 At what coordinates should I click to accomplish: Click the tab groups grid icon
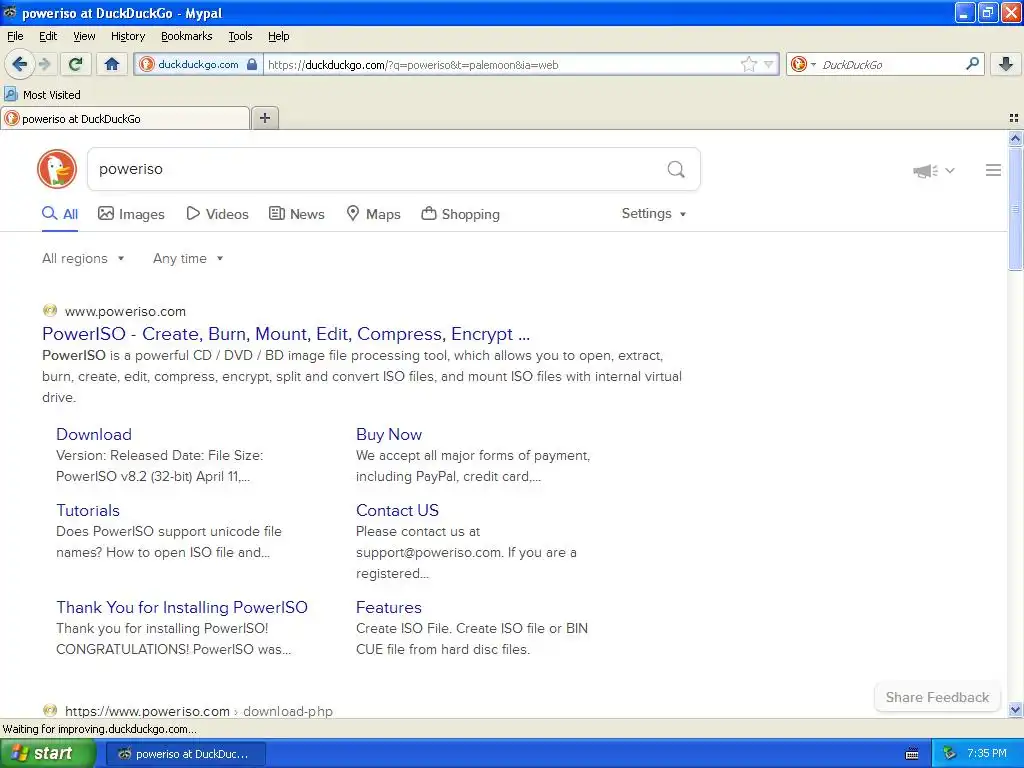pos(1014,118)
